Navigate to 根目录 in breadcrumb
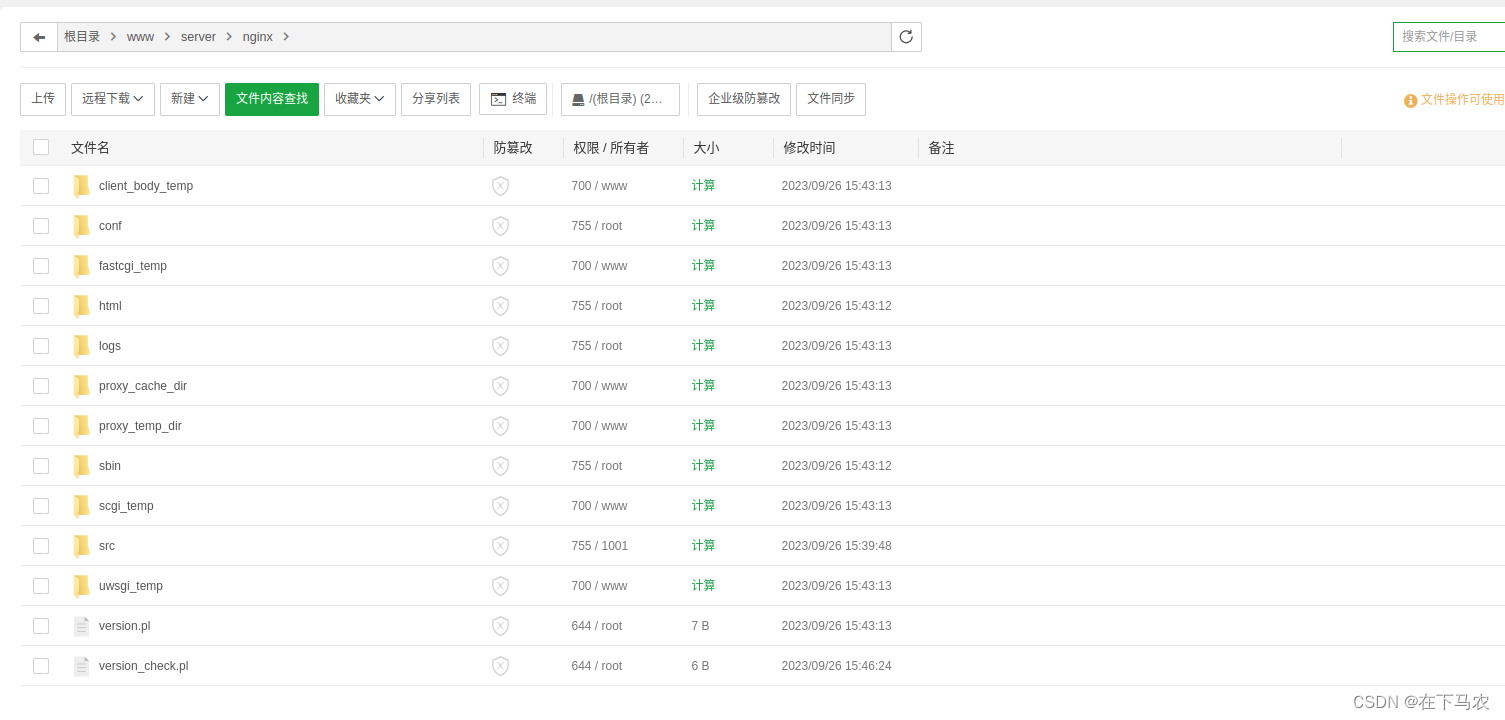This screenshot has width=1505, height=720. [82, 37]
